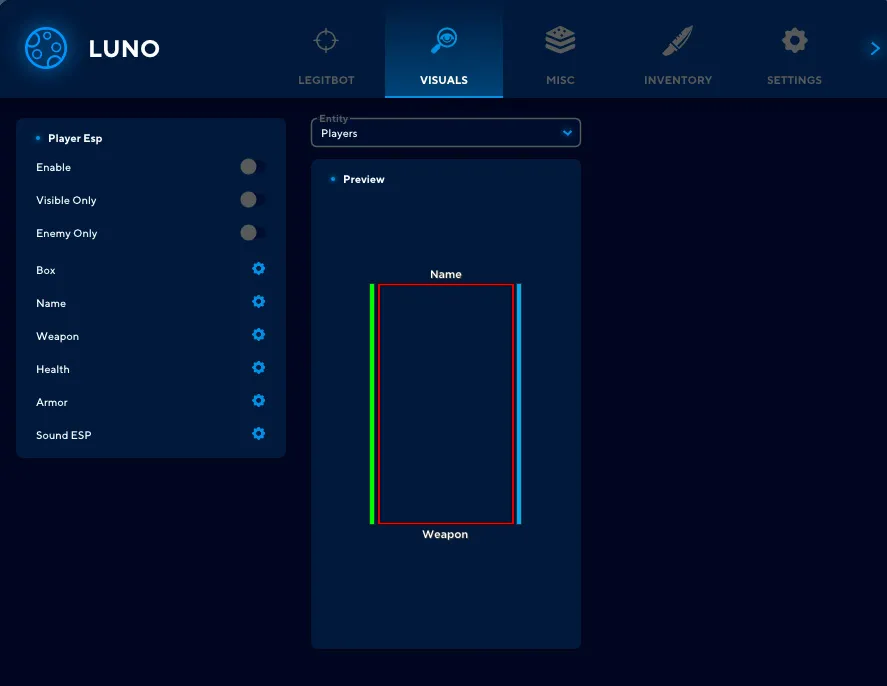Click the blue armor bar in preview
The image size is (887, 686).
(x=519, y=404)
